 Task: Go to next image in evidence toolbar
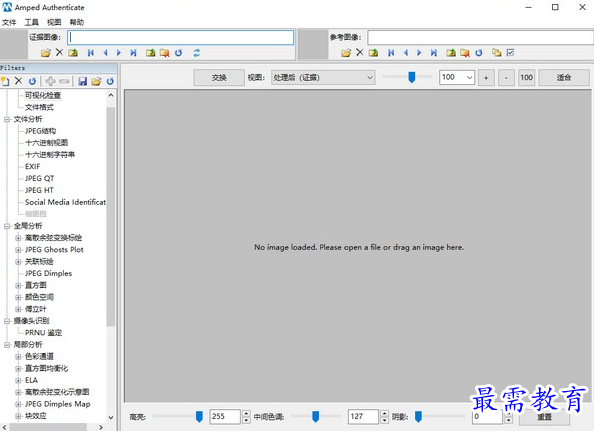119,53
